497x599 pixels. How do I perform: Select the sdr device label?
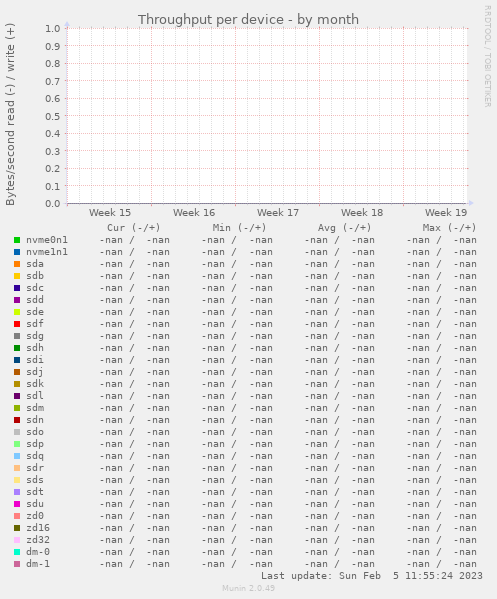[x=35, y=468]
